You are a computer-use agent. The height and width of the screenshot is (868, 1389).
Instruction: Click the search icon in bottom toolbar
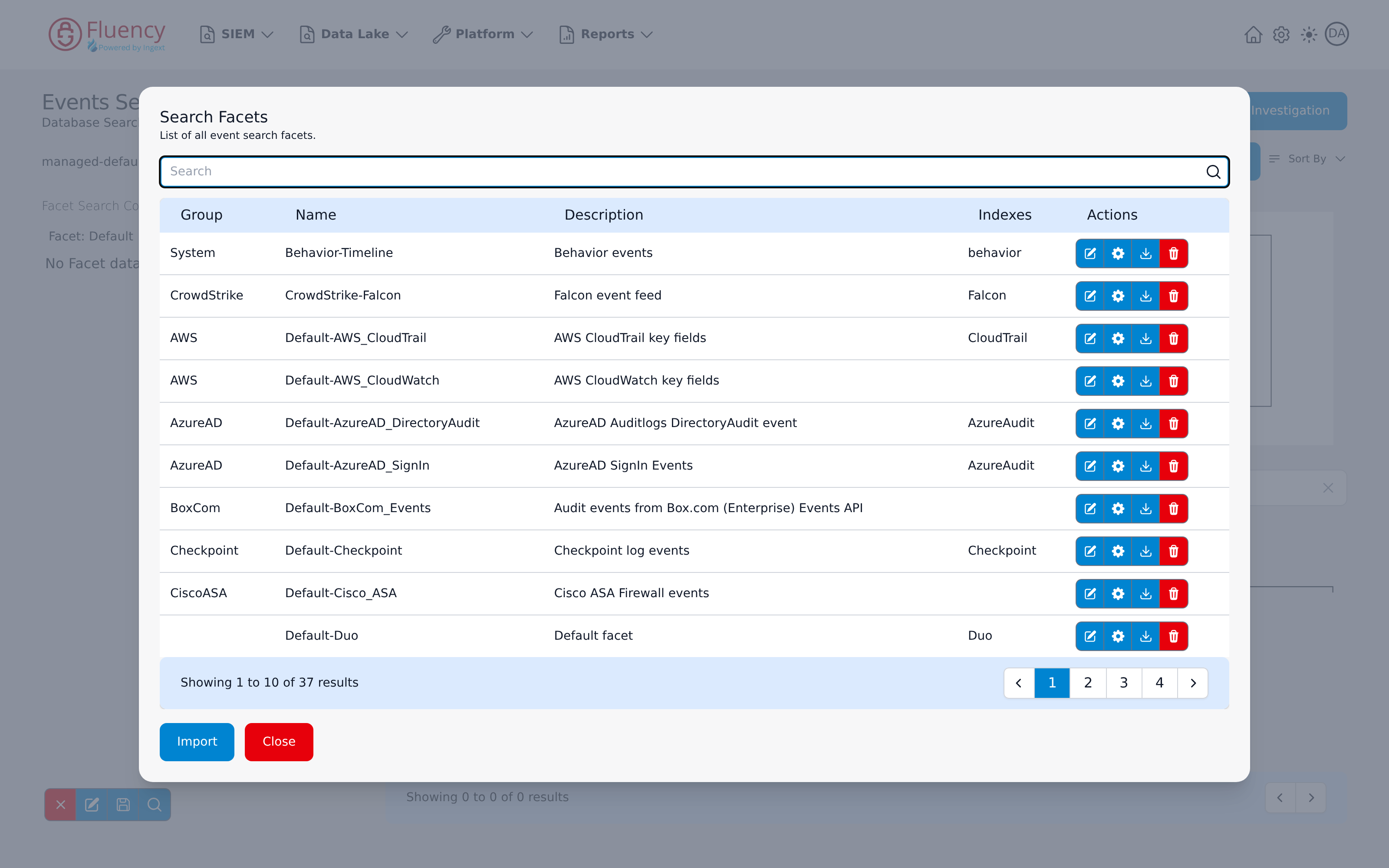click(155, 805)
